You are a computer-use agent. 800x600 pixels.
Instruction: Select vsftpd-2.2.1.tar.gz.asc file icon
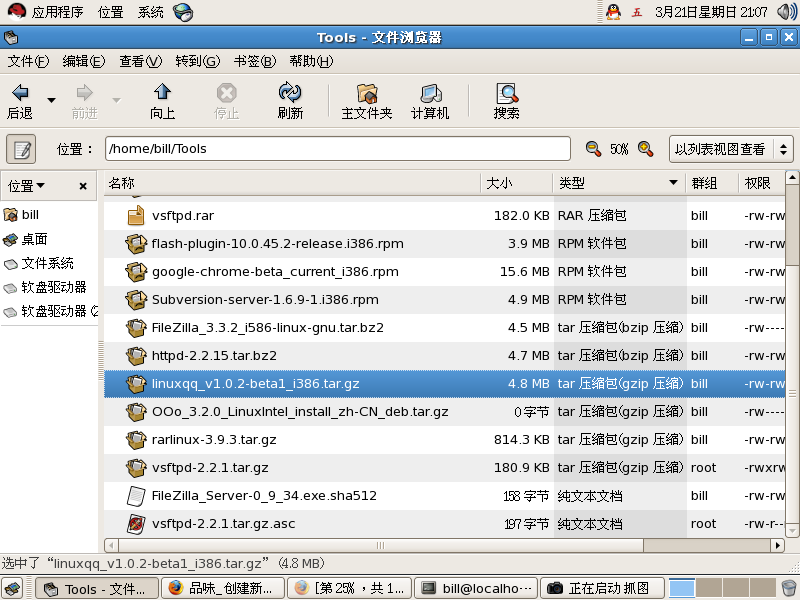pyautogui.click(x=136, y=524)
